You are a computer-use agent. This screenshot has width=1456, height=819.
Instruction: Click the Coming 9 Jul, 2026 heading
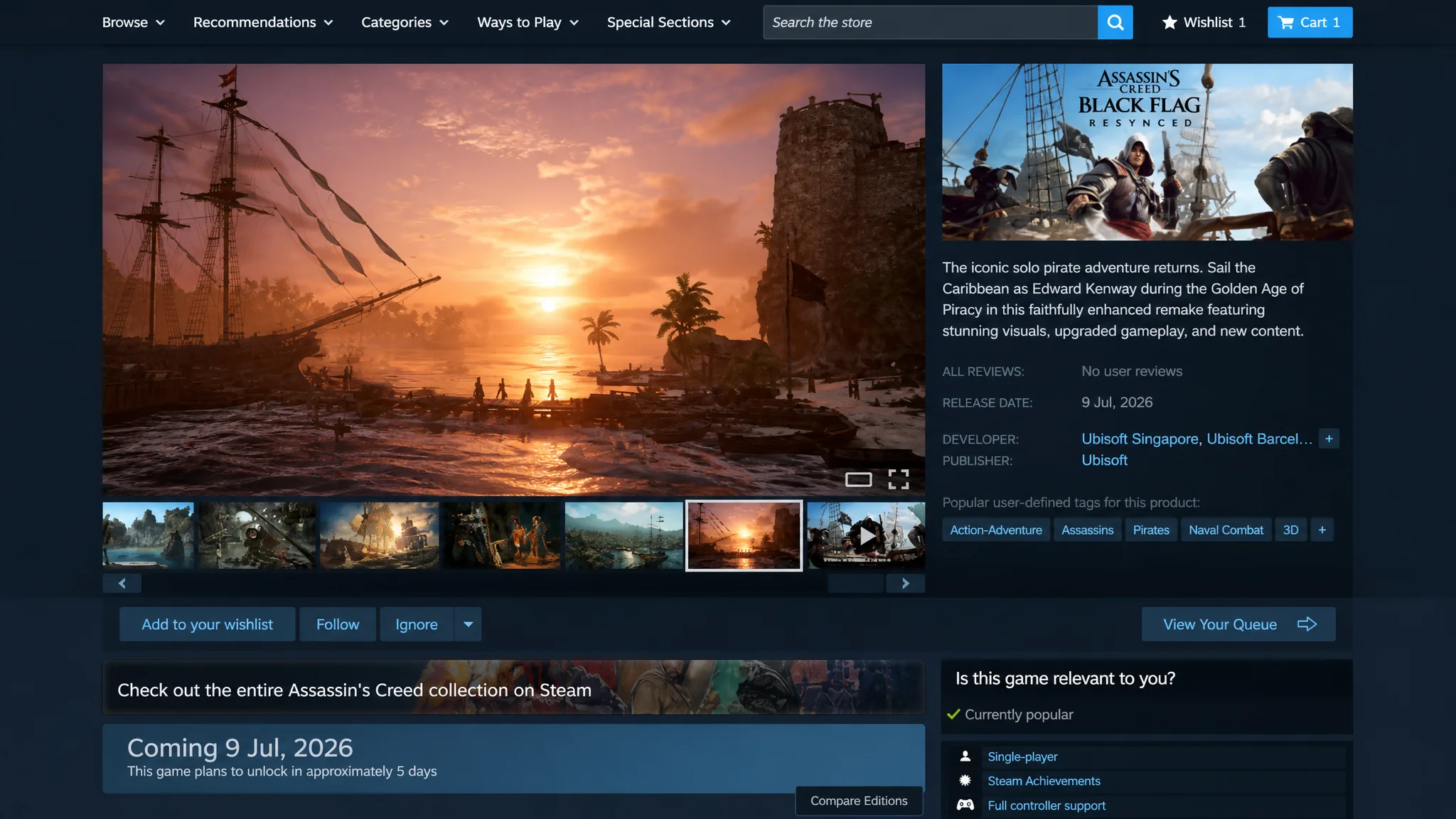[240, 748]
